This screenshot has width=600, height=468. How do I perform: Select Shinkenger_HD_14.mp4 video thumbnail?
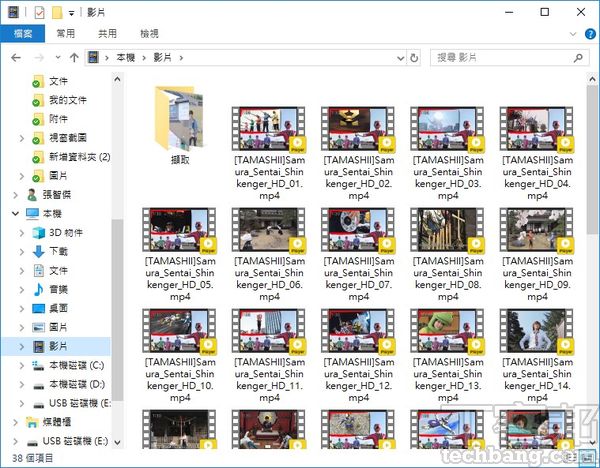537,331
